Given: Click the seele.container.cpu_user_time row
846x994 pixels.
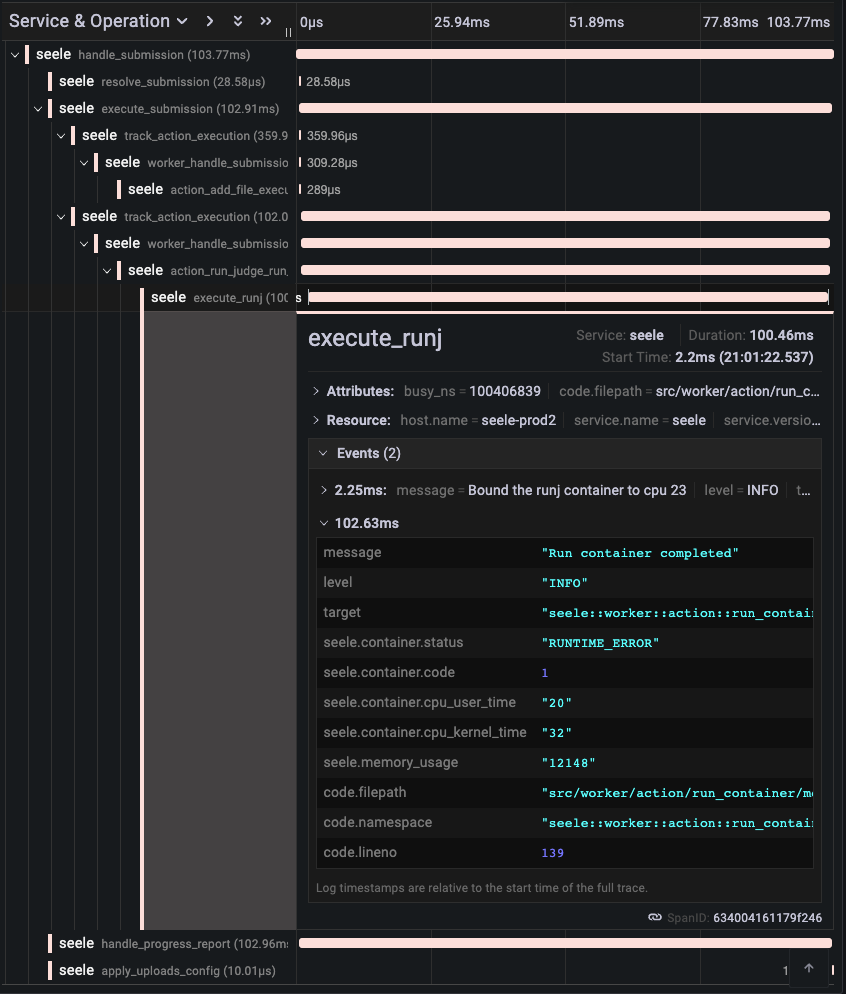Looking at the screenshot, I should click(565, 702).
